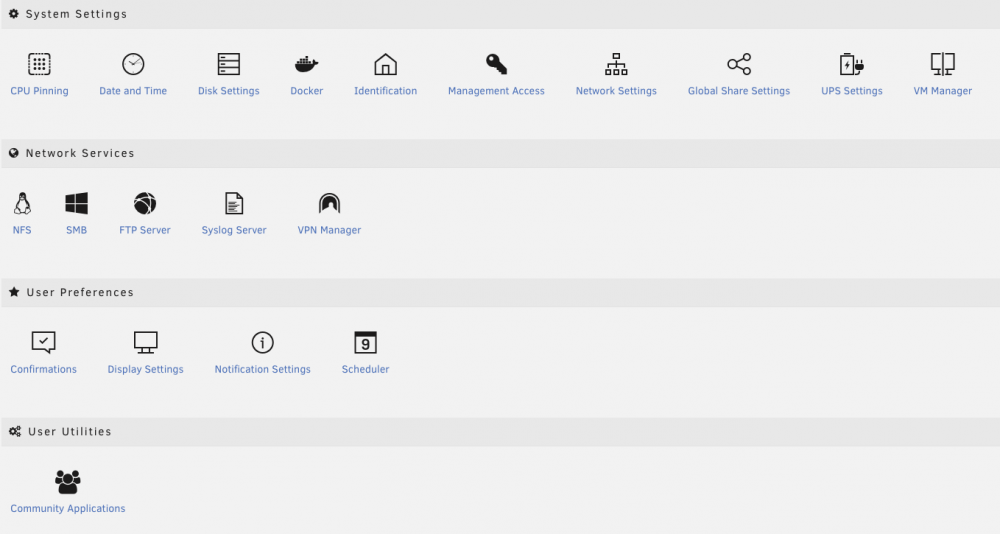Click the 'Network Services' section heading

80,153
